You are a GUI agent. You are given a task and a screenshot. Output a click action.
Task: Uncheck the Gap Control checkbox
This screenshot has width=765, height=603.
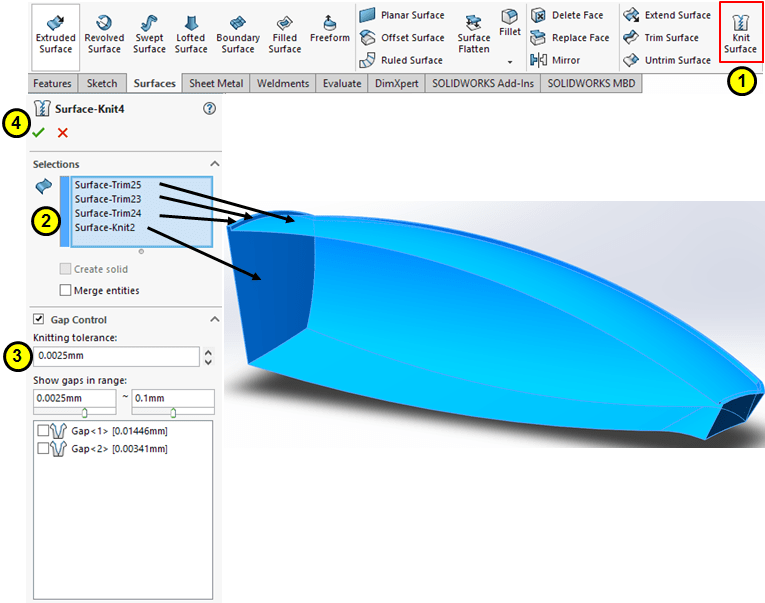pyautogui.click(x=39, y=320)
